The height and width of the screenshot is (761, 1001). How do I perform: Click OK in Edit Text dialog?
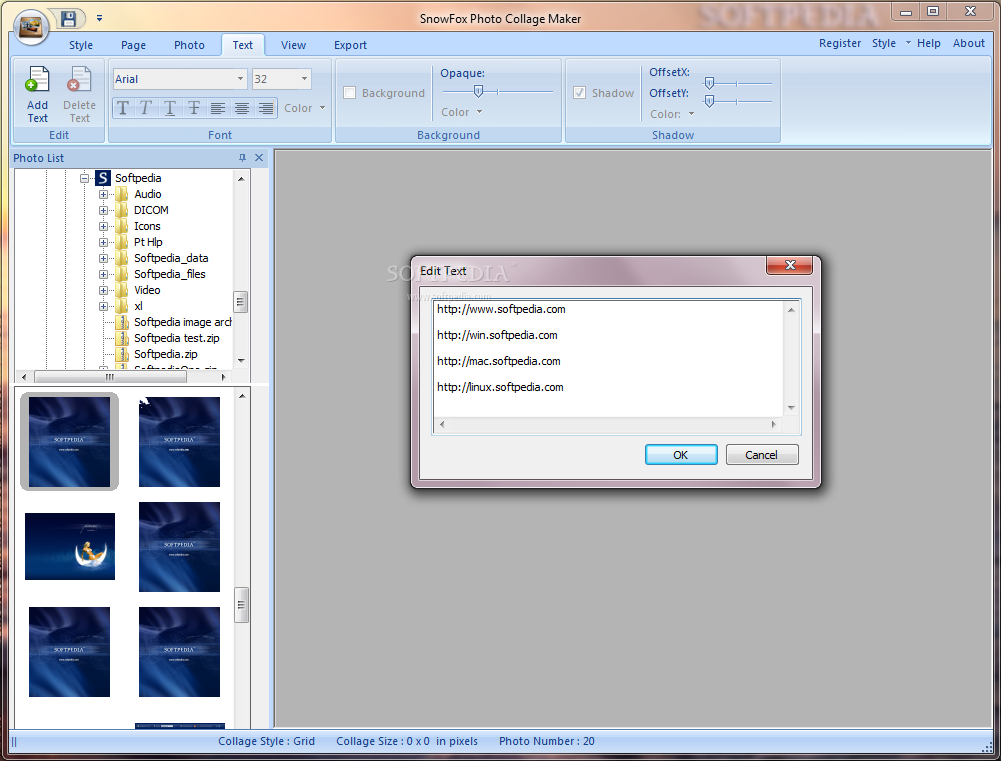(x=681, y=455)
